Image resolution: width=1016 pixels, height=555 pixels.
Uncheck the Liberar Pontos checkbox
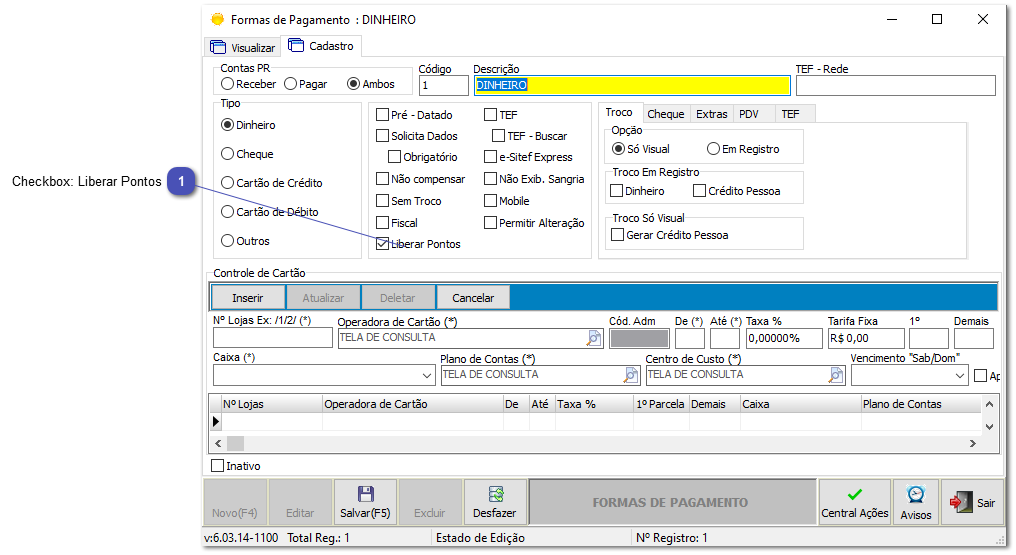(382, 244)
